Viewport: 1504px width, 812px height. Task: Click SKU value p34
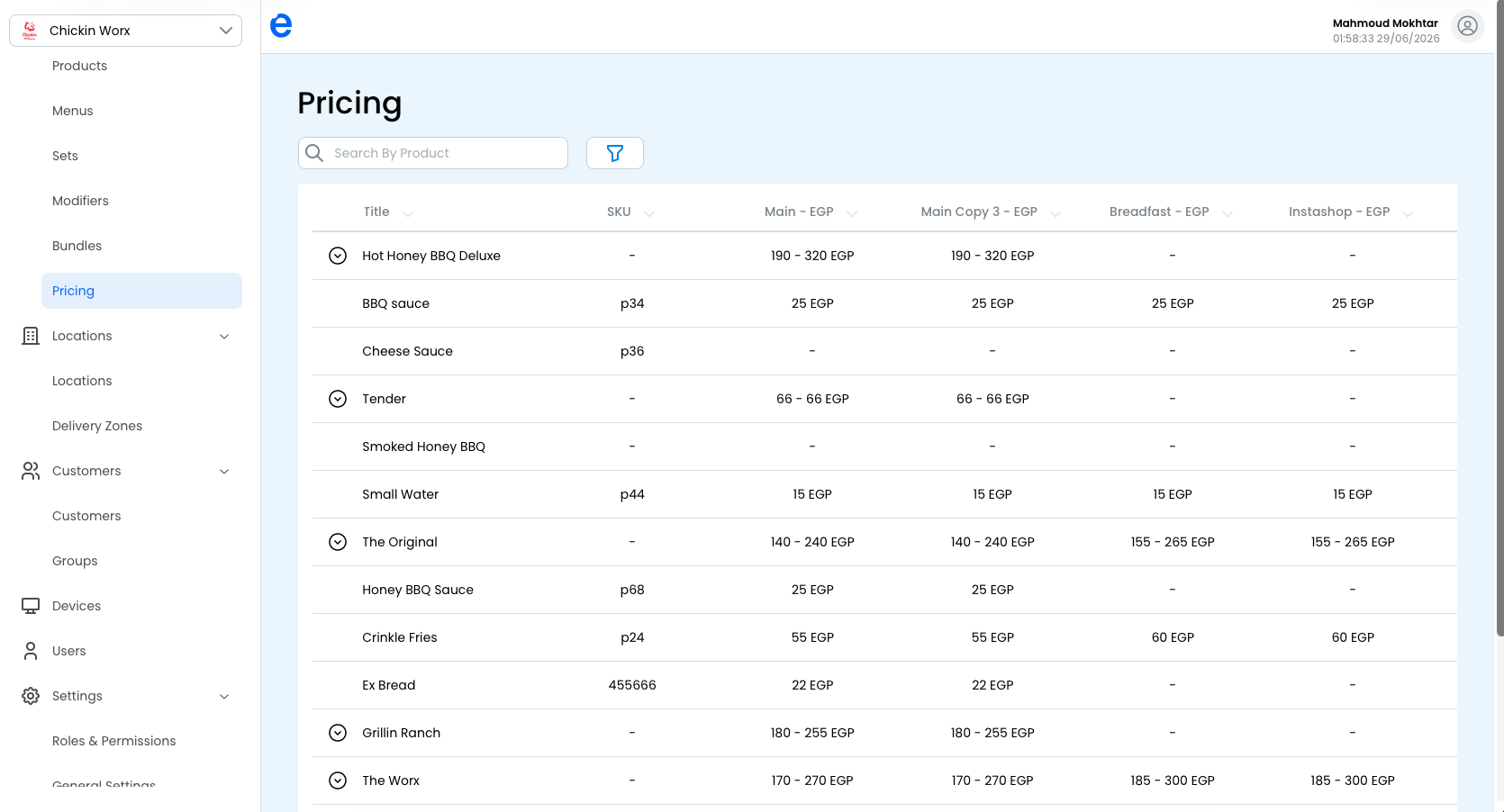coord(632,303)
